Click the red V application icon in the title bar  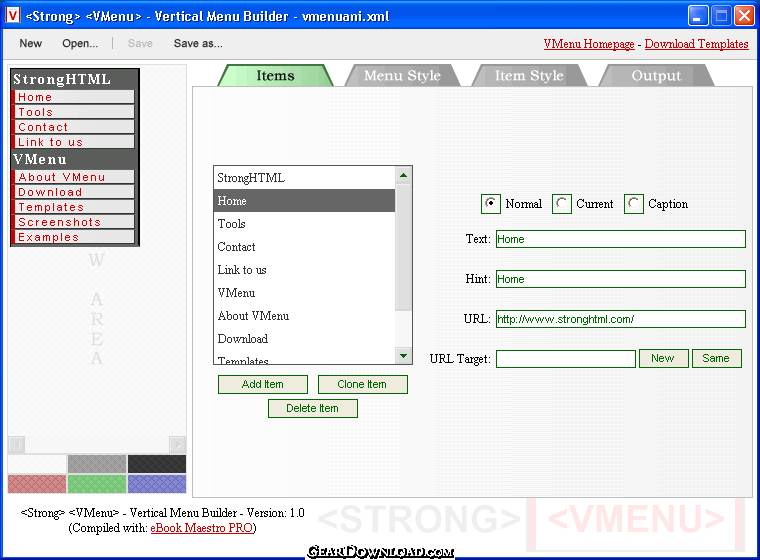(x=13, y=15)
